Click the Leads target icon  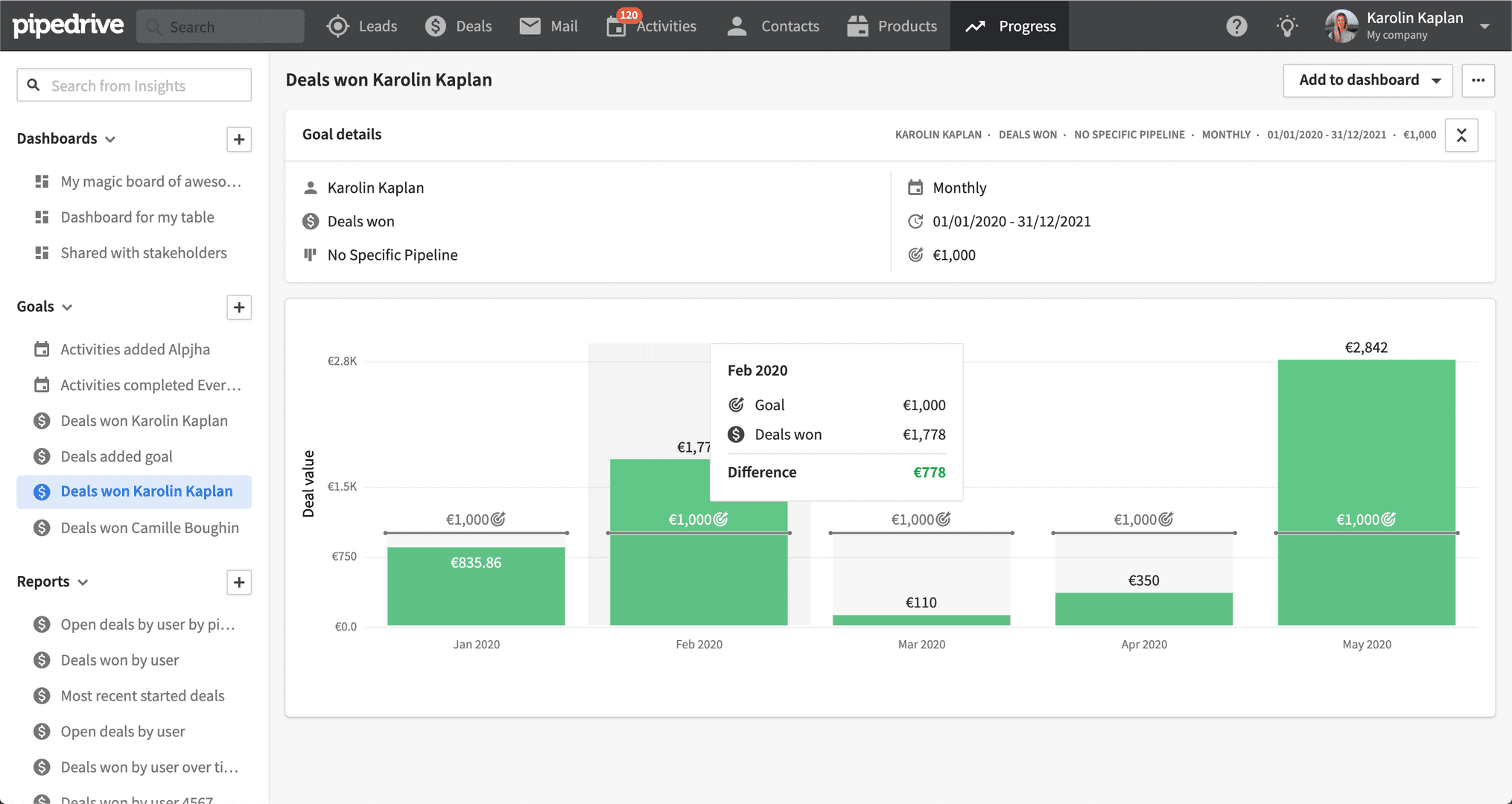(337, 26)
